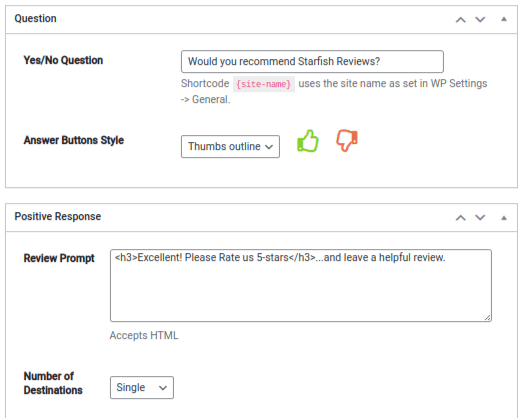The image size is (523, 418).
Task: Move Question panel down with arrow
Action: pos(480,20)
